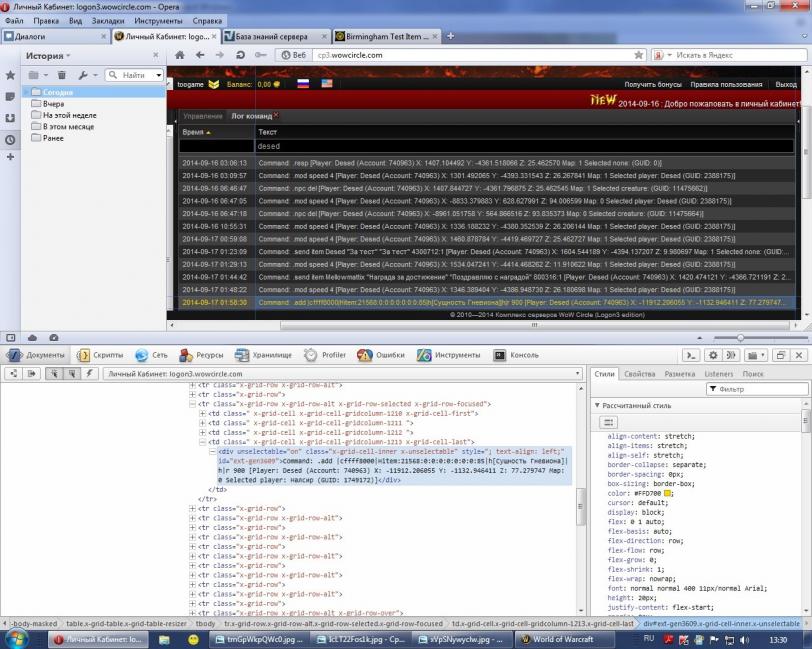The width and height of the screenshot is (812, 649).
Task: Click the bookmarks star in Opera sidebar
Action: tap(10, 75)
